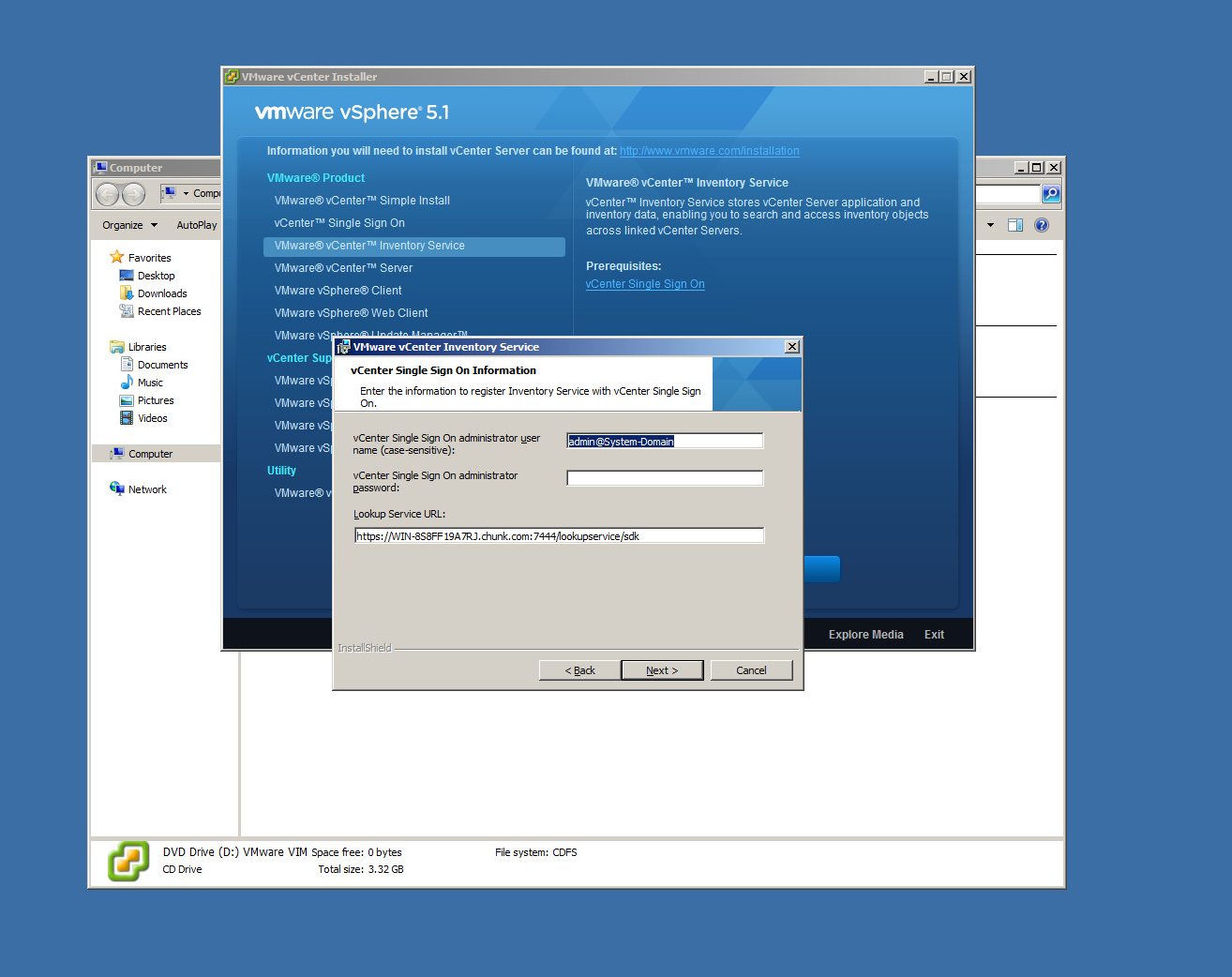The image size is (1232, 977).
Task: Open the Downloads folder icon
Action: (127, 293)
